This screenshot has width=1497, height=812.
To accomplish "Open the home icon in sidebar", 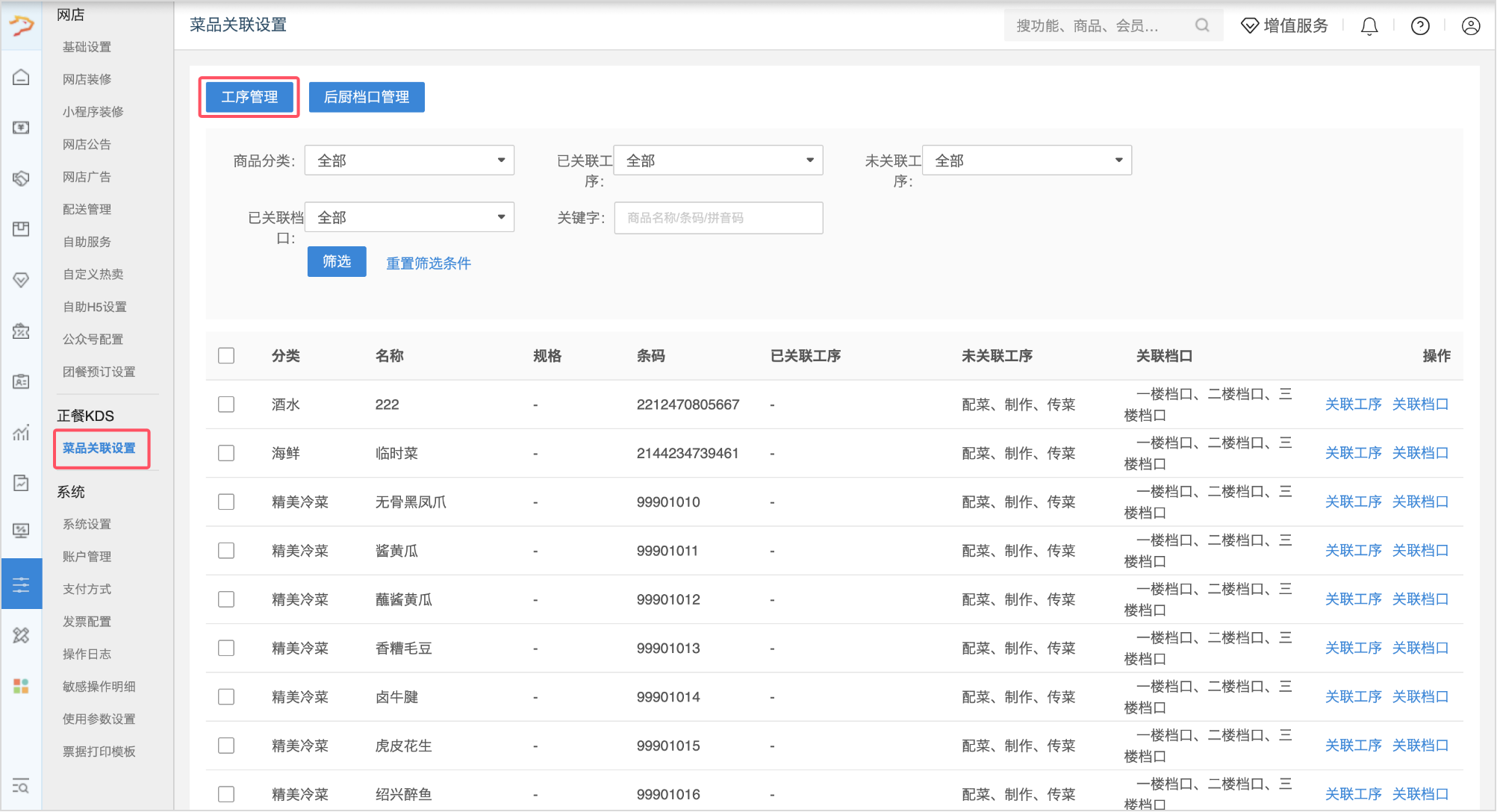I will point(21,77).
